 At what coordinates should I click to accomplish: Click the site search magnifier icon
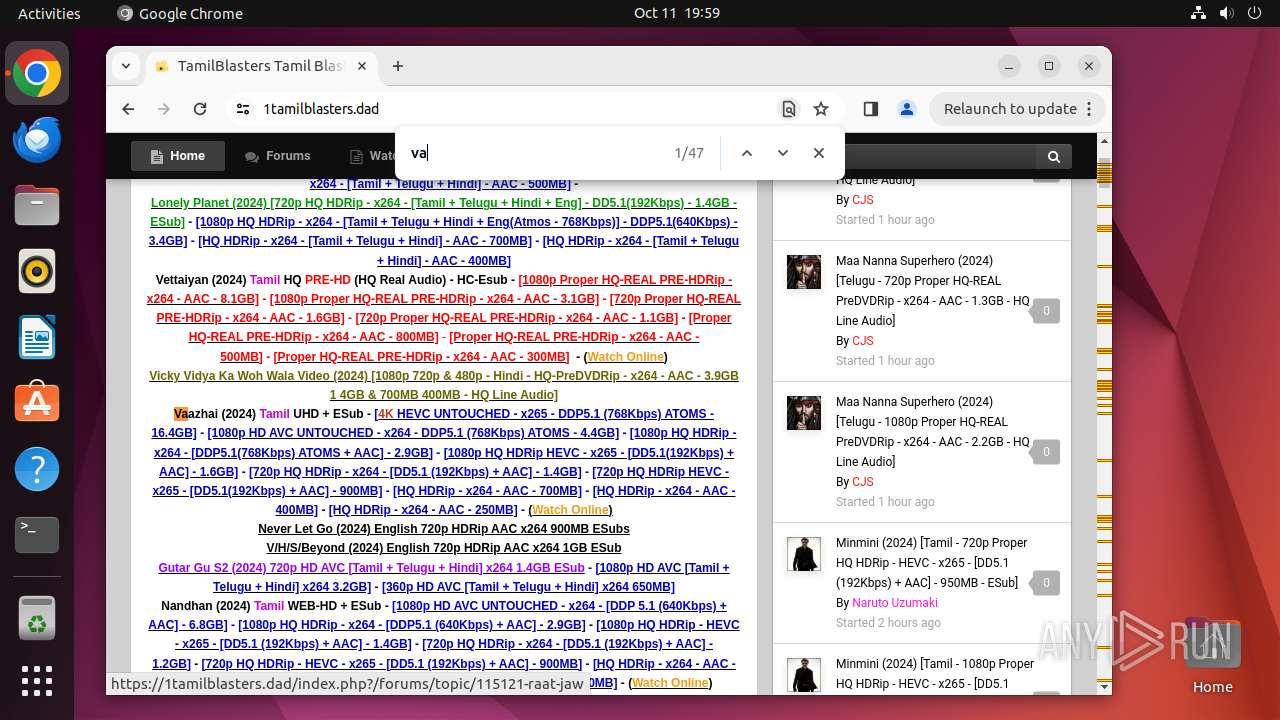tap(1054, 156)
